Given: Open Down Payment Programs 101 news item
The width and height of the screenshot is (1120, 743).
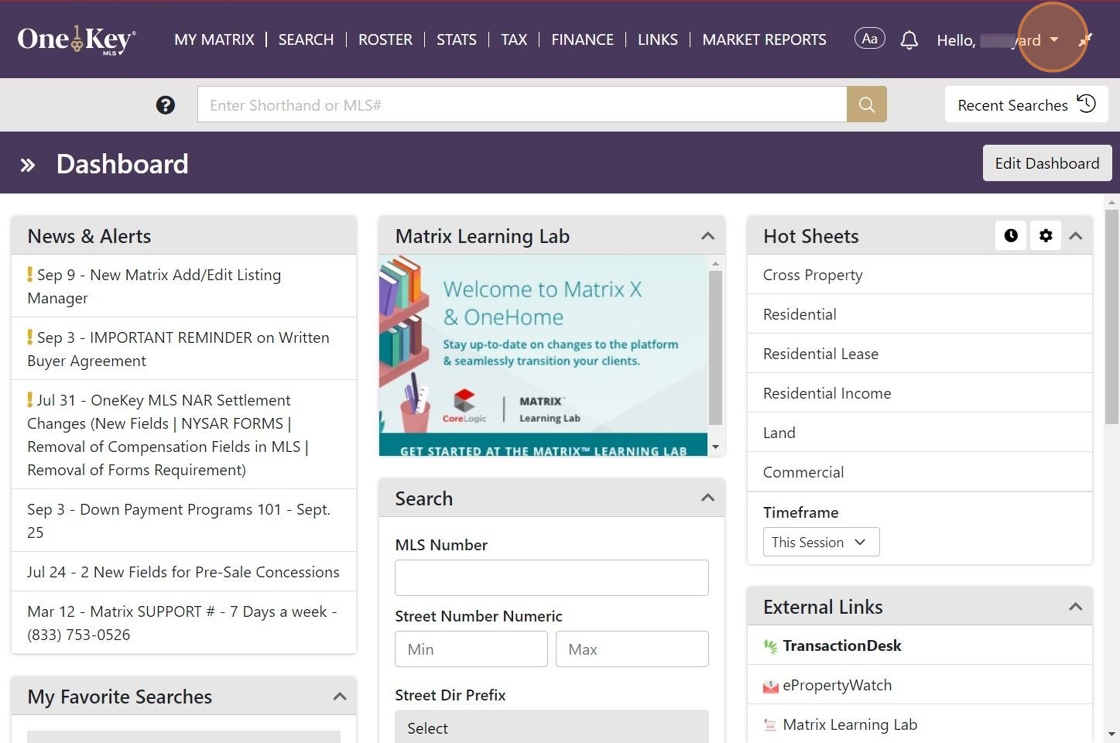Looking at the screenshot, I should pos(184,520).
